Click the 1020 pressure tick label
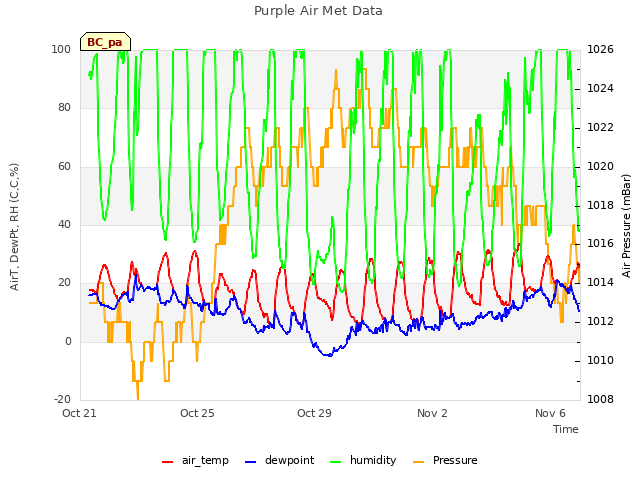 pos(600,166)
